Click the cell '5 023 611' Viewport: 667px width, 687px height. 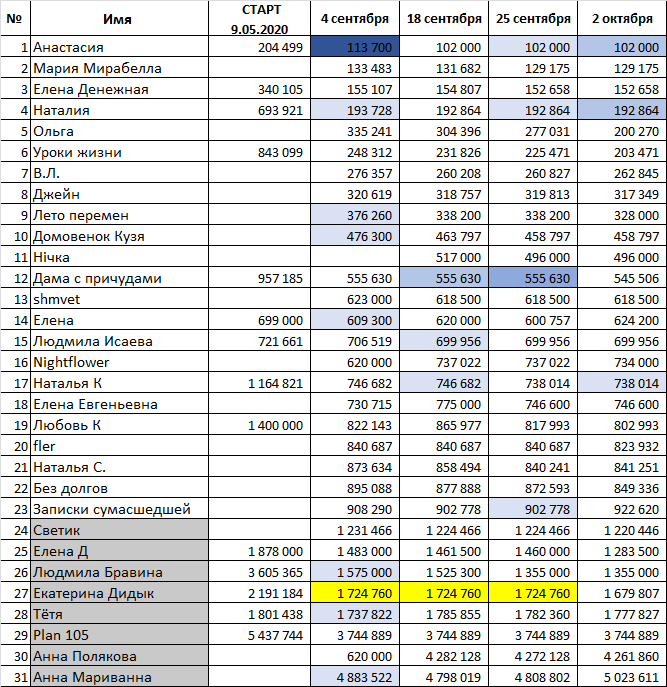click(622, 677)
